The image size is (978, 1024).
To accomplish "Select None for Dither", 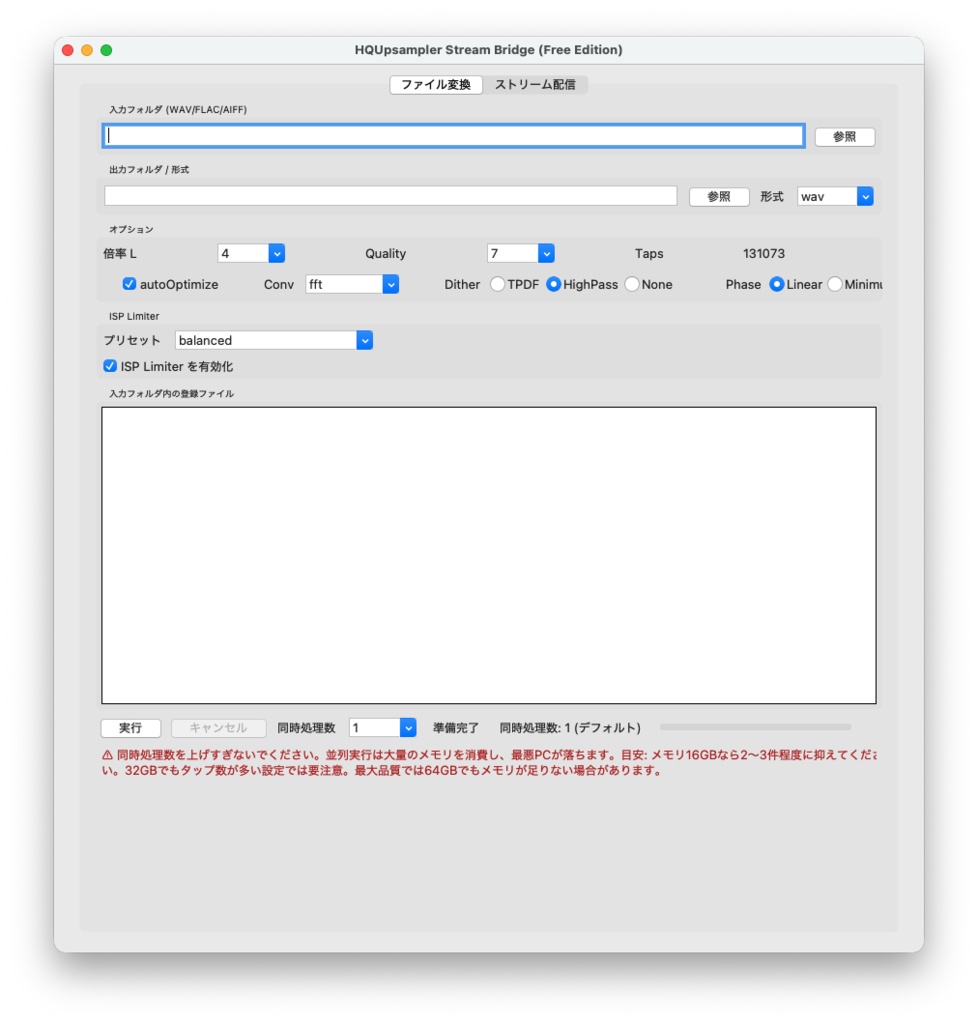I will [x=631, y=284].
